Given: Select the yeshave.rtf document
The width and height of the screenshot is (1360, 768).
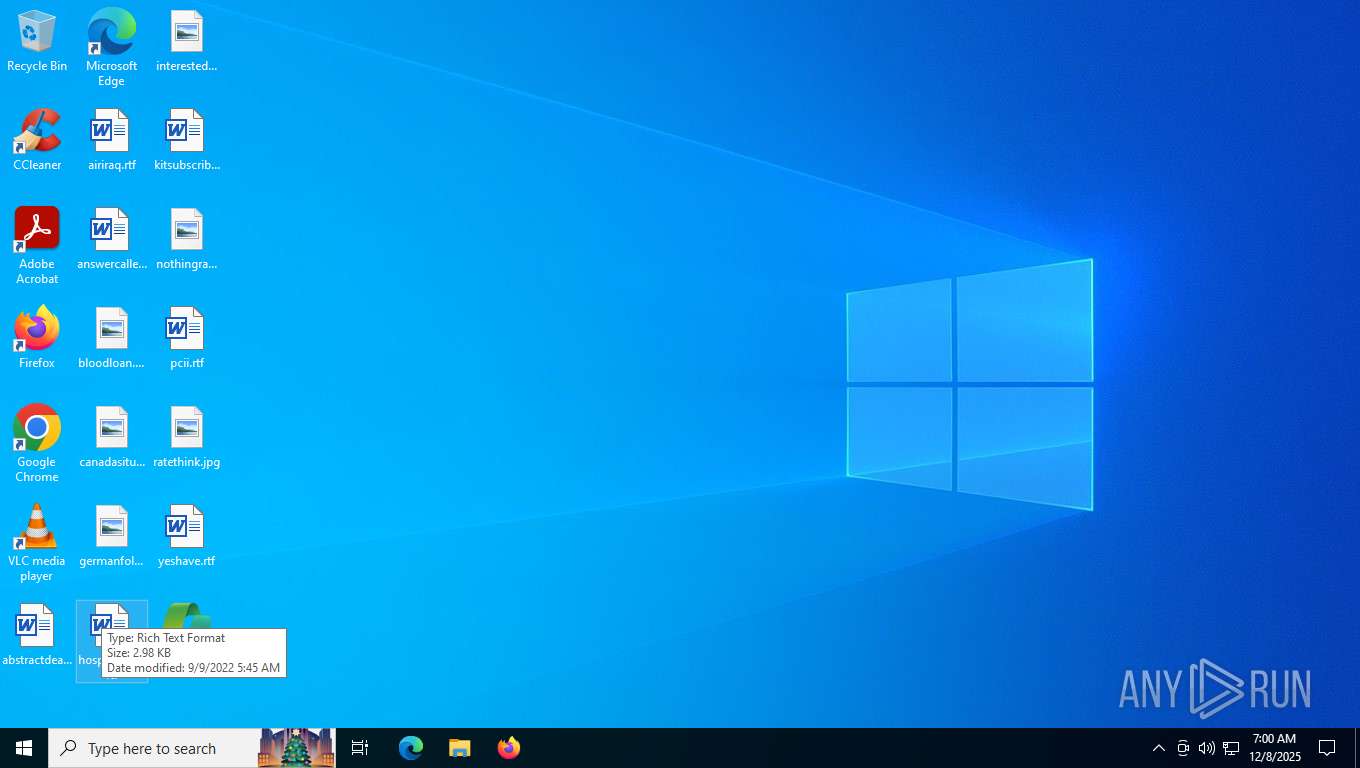Looking at the screenshot, I should [x=186, y=536].
